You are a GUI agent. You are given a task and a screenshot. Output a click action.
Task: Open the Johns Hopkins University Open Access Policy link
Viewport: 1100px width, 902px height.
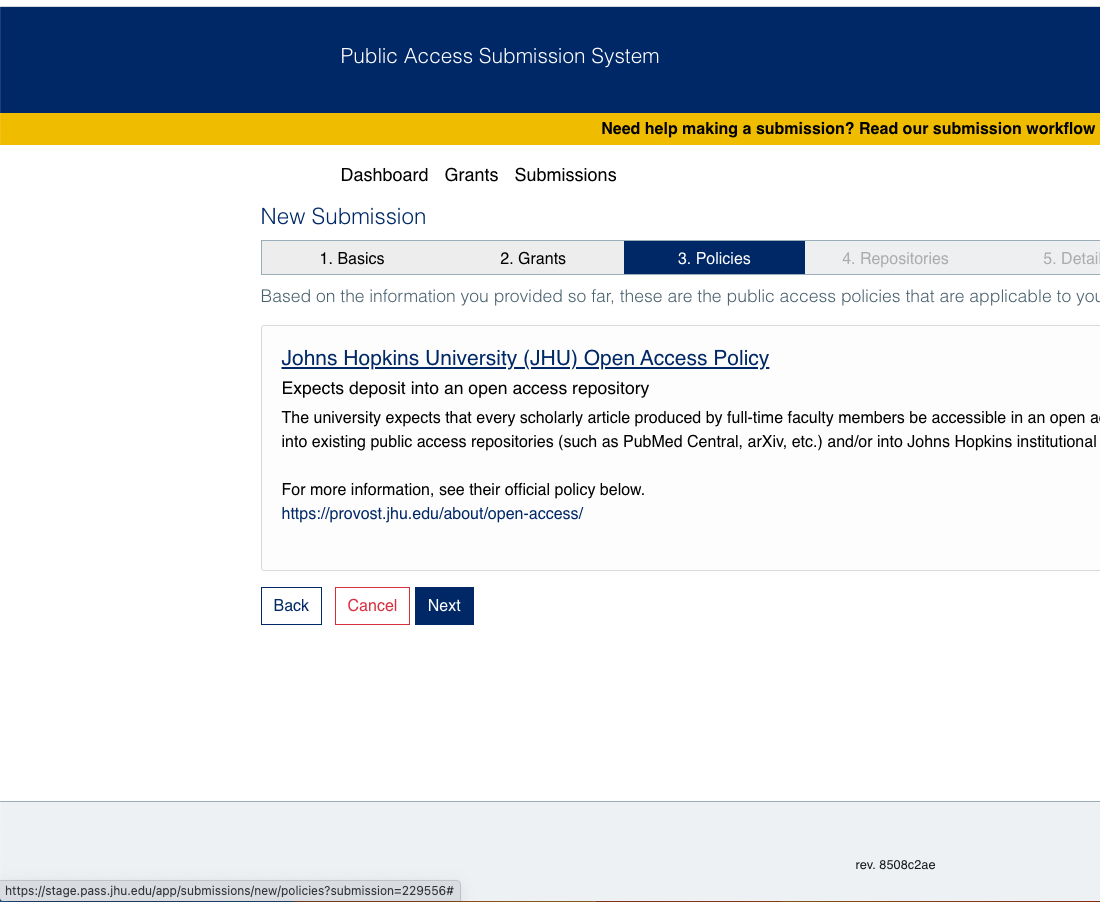525,358
